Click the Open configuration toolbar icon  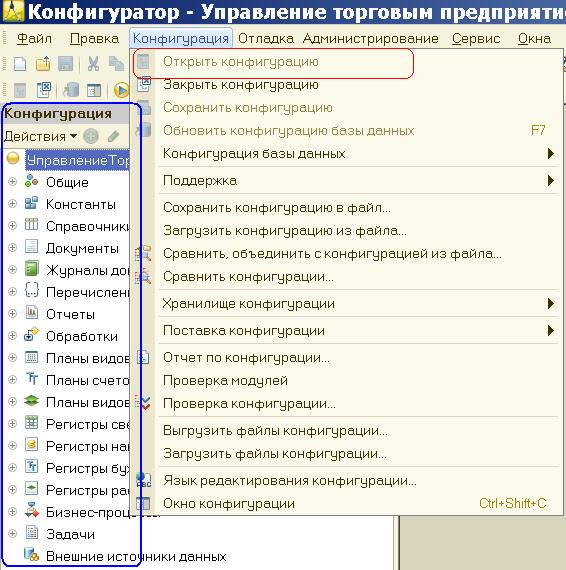[x=20, y=90]
